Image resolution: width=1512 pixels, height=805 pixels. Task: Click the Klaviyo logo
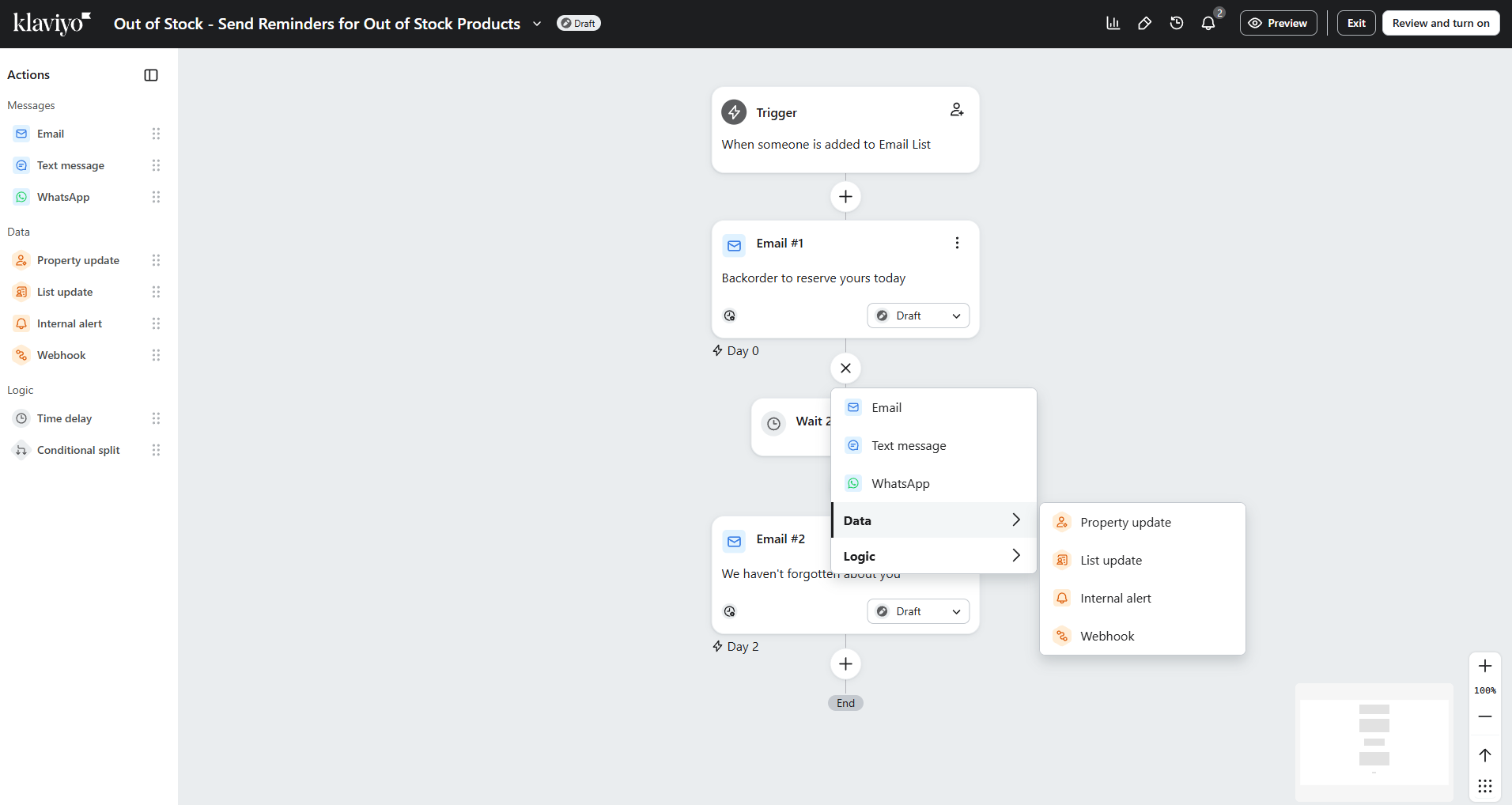(50, 23)
